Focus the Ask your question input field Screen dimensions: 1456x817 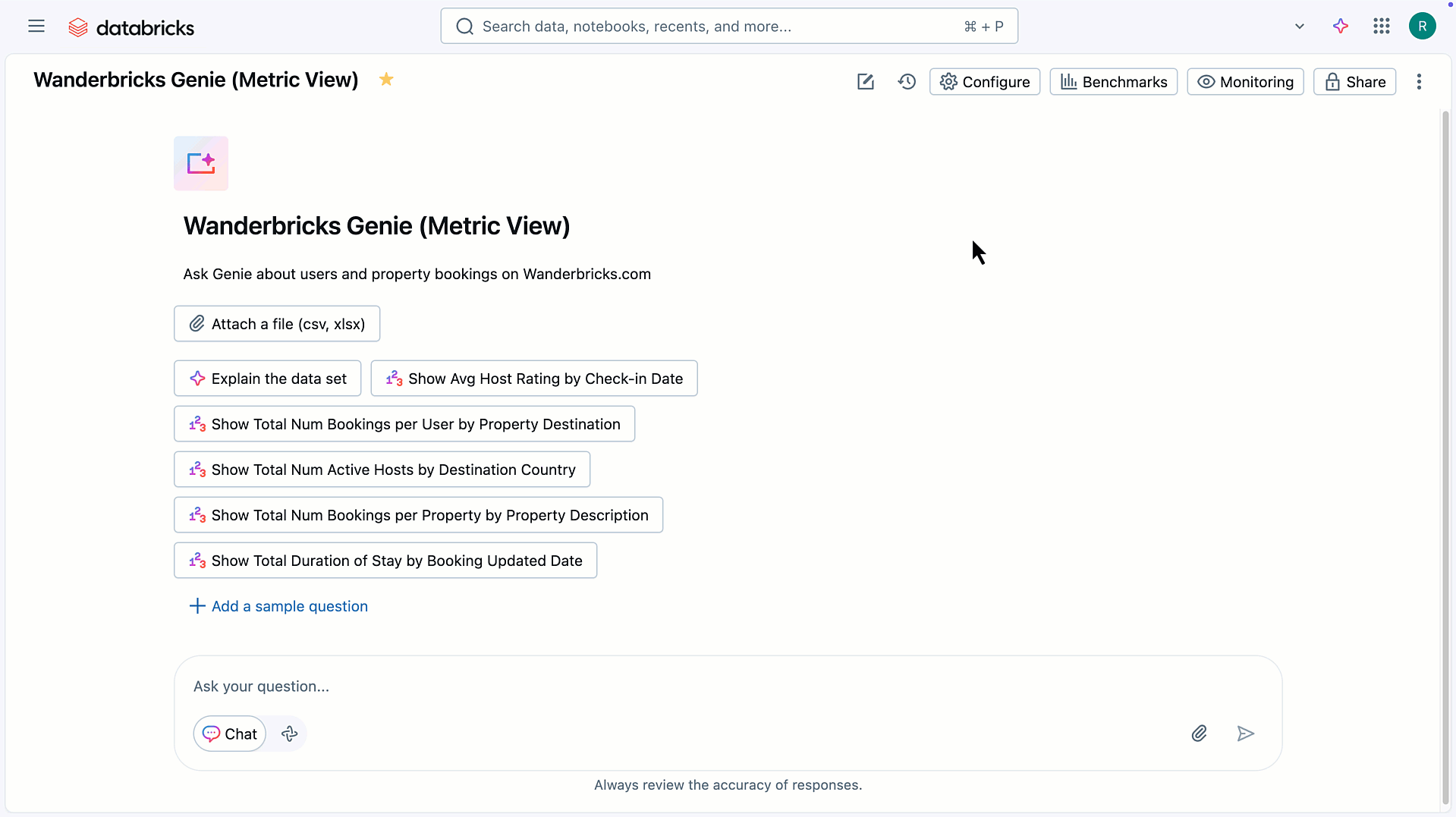pos(683,687)
